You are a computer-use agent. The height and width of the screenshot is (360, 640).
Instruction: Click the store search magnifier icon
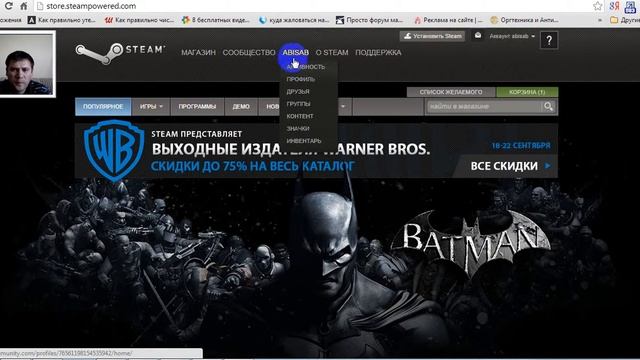click(x=548, y=107)
